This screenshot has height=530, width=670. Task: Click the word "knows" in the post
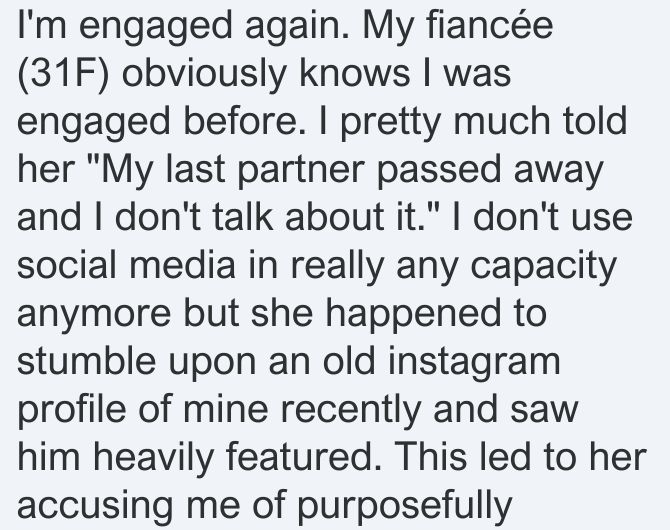(354, 73)
